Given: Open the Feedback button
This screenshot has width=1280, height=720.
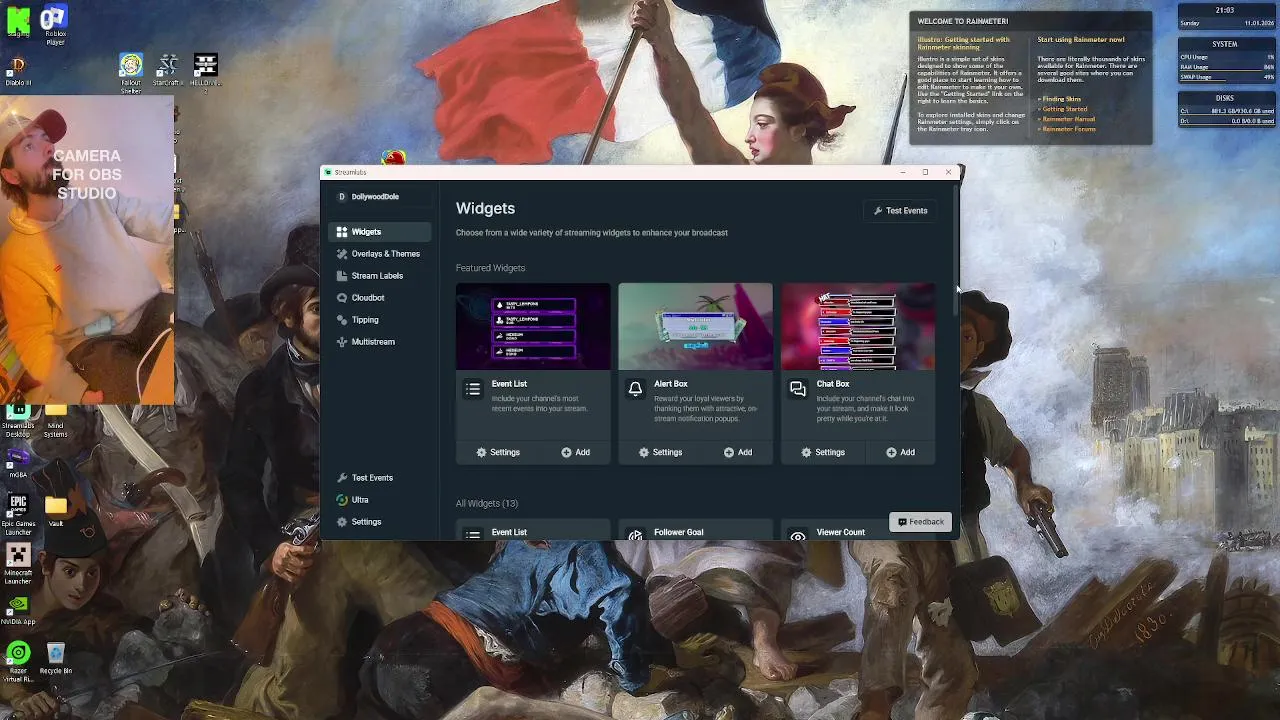Looking at the screenshot, I should tap(920, 522).
